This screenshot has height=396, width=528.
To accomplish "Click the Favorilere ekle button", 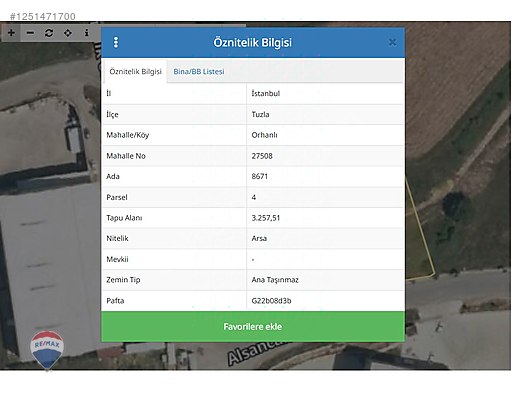I will point(253,327).
